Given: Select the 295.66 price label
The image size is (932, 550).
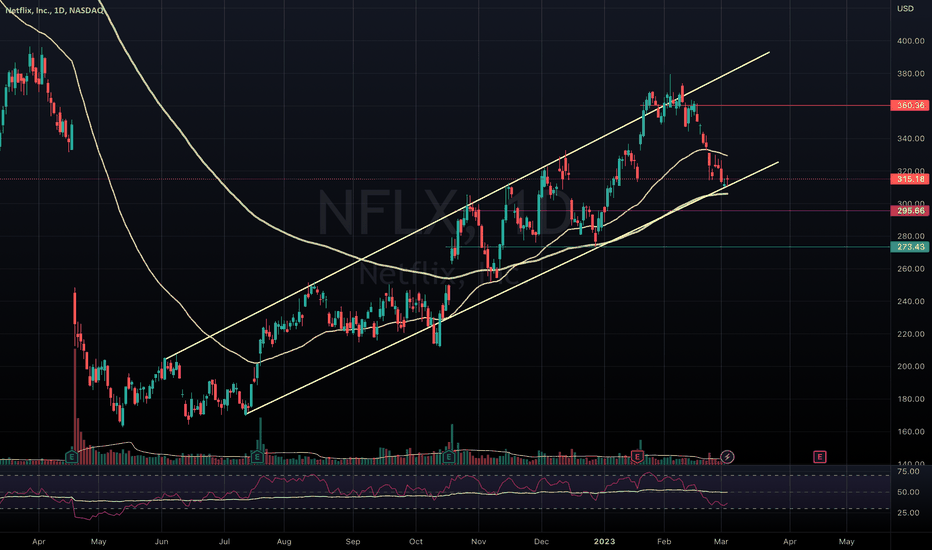Looking at the screenshot, I should [x=909, y=211].
